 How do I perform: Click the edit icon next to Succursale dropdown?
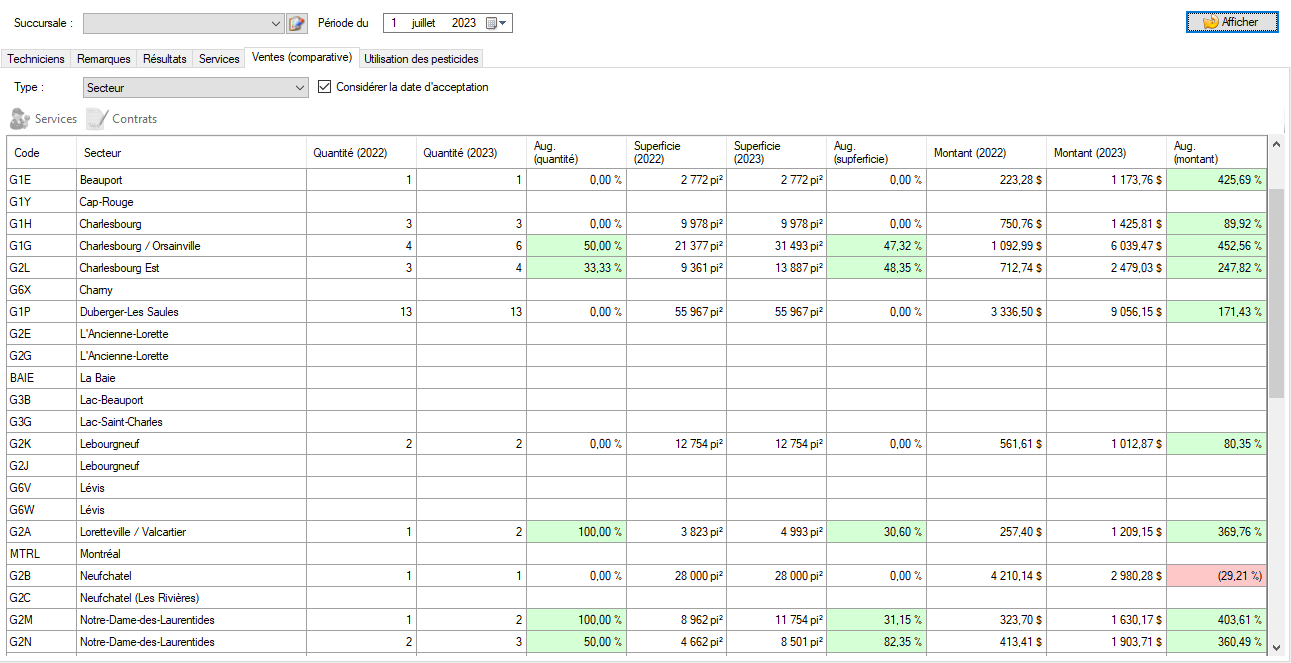pos(296,23)
